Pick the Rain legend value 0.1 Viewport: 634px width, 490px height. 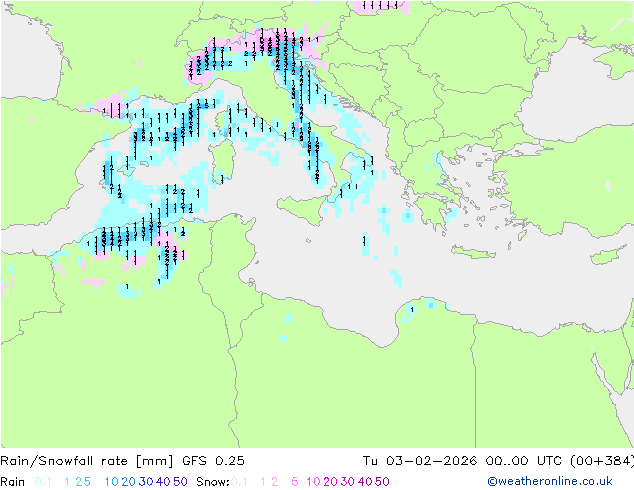coord(43,482)
